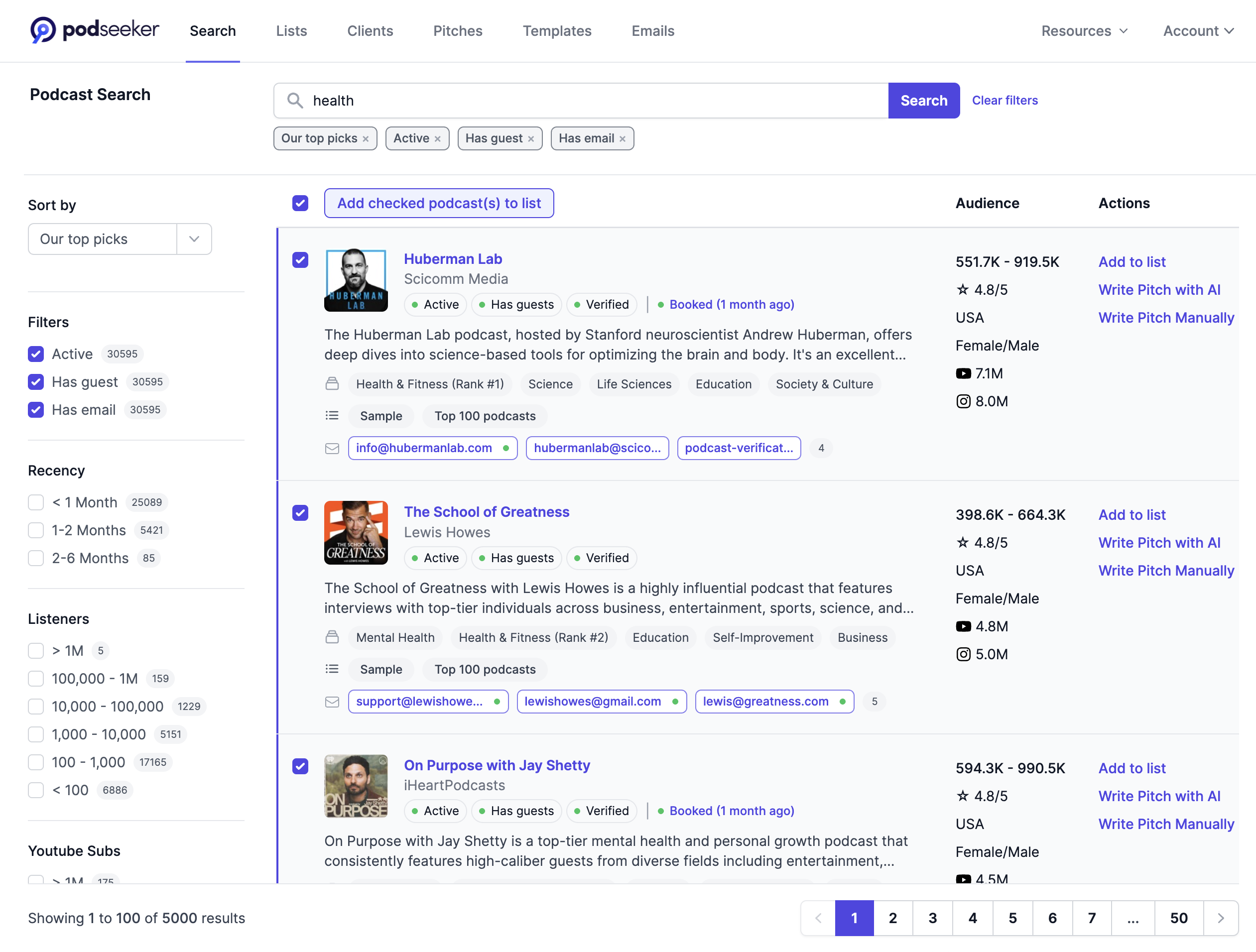Go to previous results page arrow
This screenshot has width=1256, height=952.
(x=818, y=918)
